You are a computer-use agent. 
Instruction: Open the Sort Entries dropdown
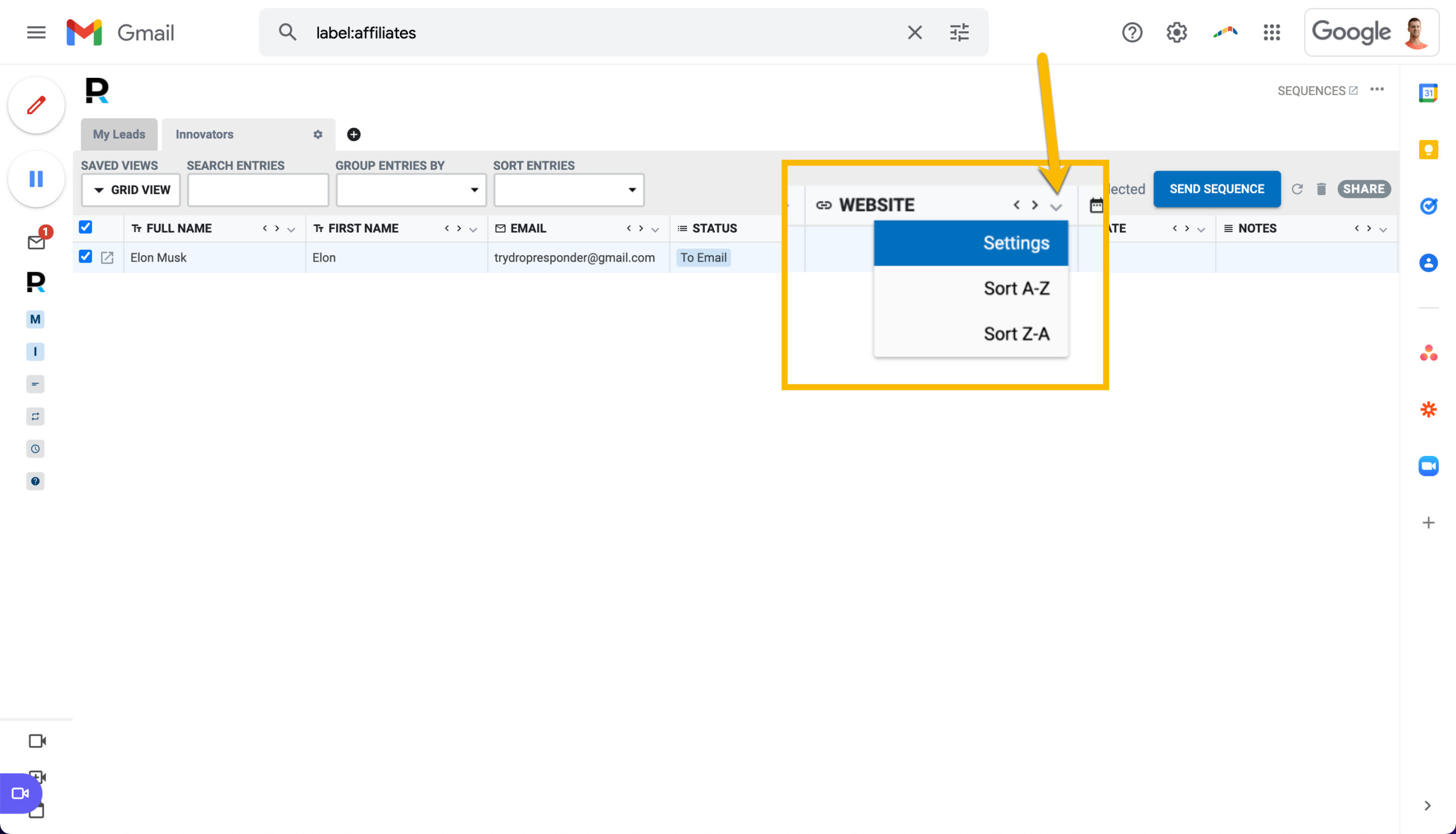point(568,190)
